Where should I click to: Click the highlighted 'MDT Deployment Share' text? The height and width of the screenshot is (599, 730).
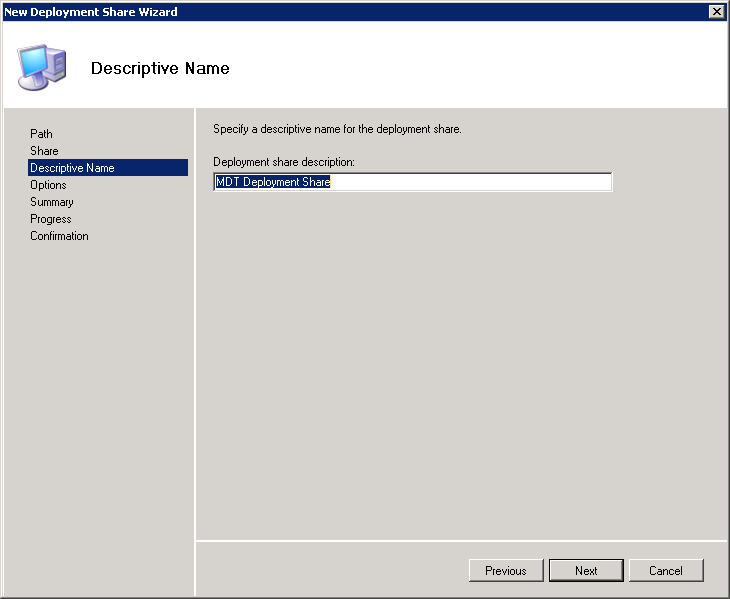click(x=273, y=182)
